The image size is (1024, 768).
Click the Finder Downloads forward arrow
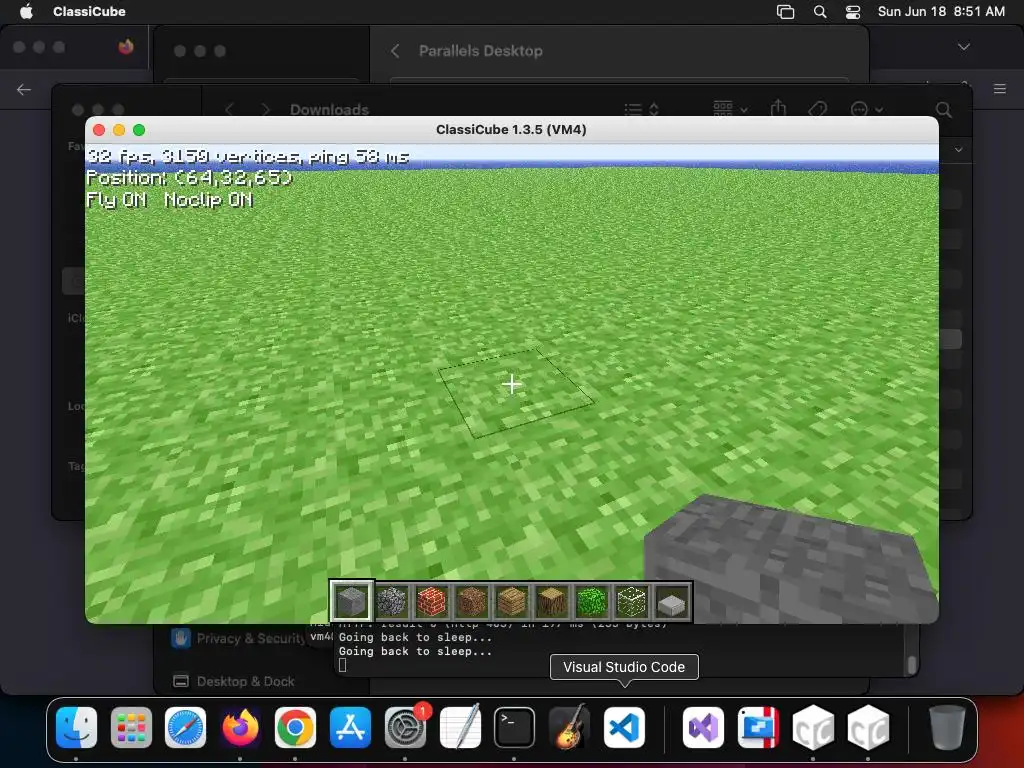pyautogui.click(x=265, y=109)
